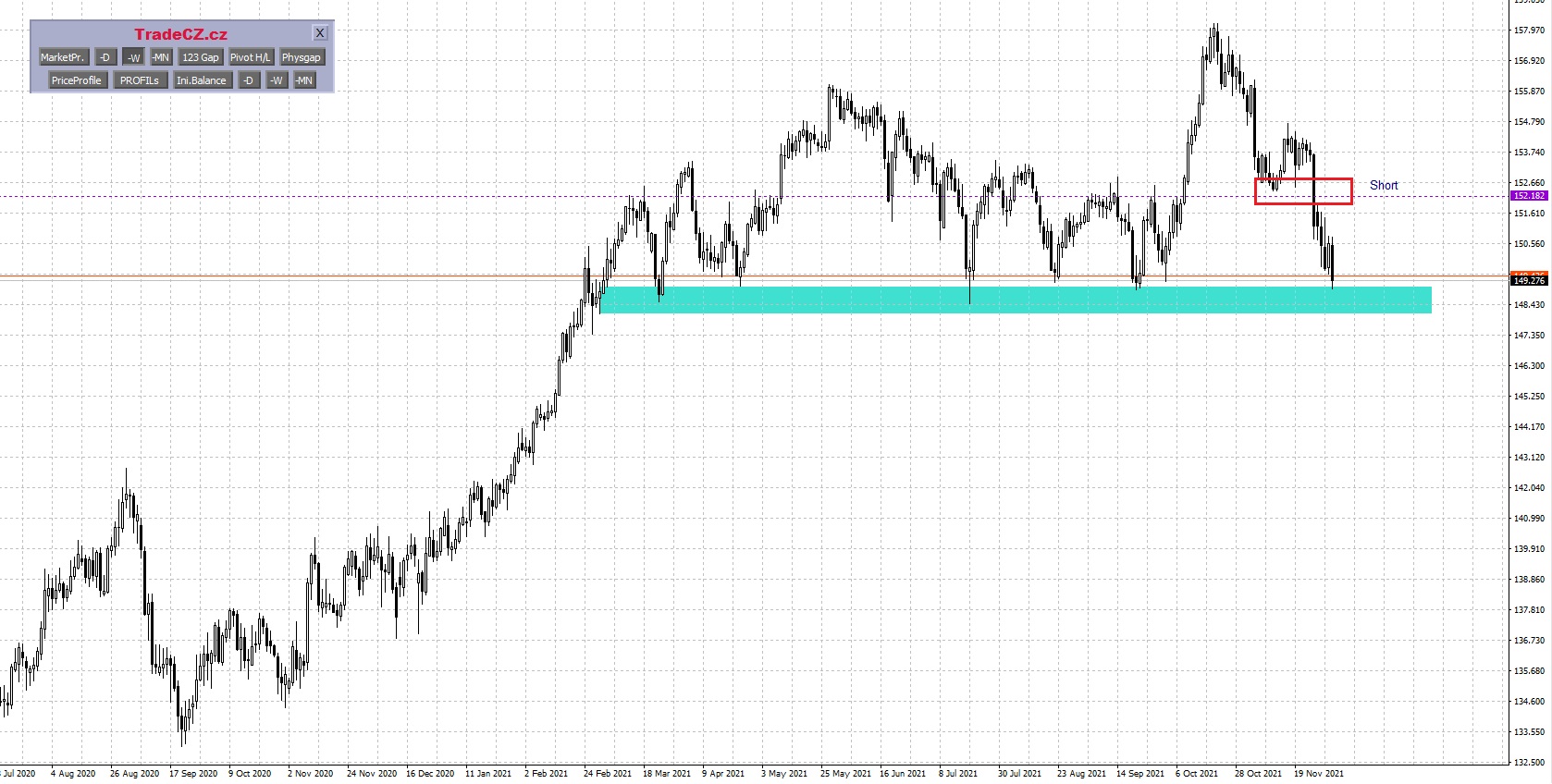Screen dimensions: 1552x784
Task: Open the PriceProfile tool
Action: [x=76, y=80]
